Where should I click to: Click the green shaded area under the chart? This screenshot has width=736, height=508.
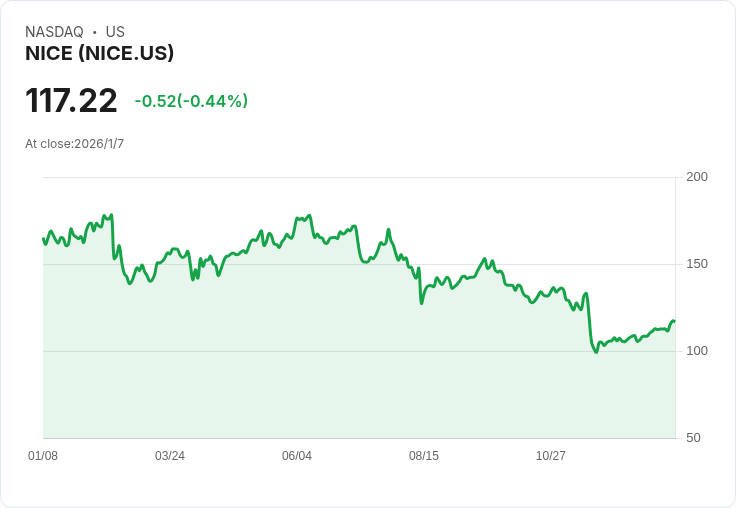(x=300, y=380)
